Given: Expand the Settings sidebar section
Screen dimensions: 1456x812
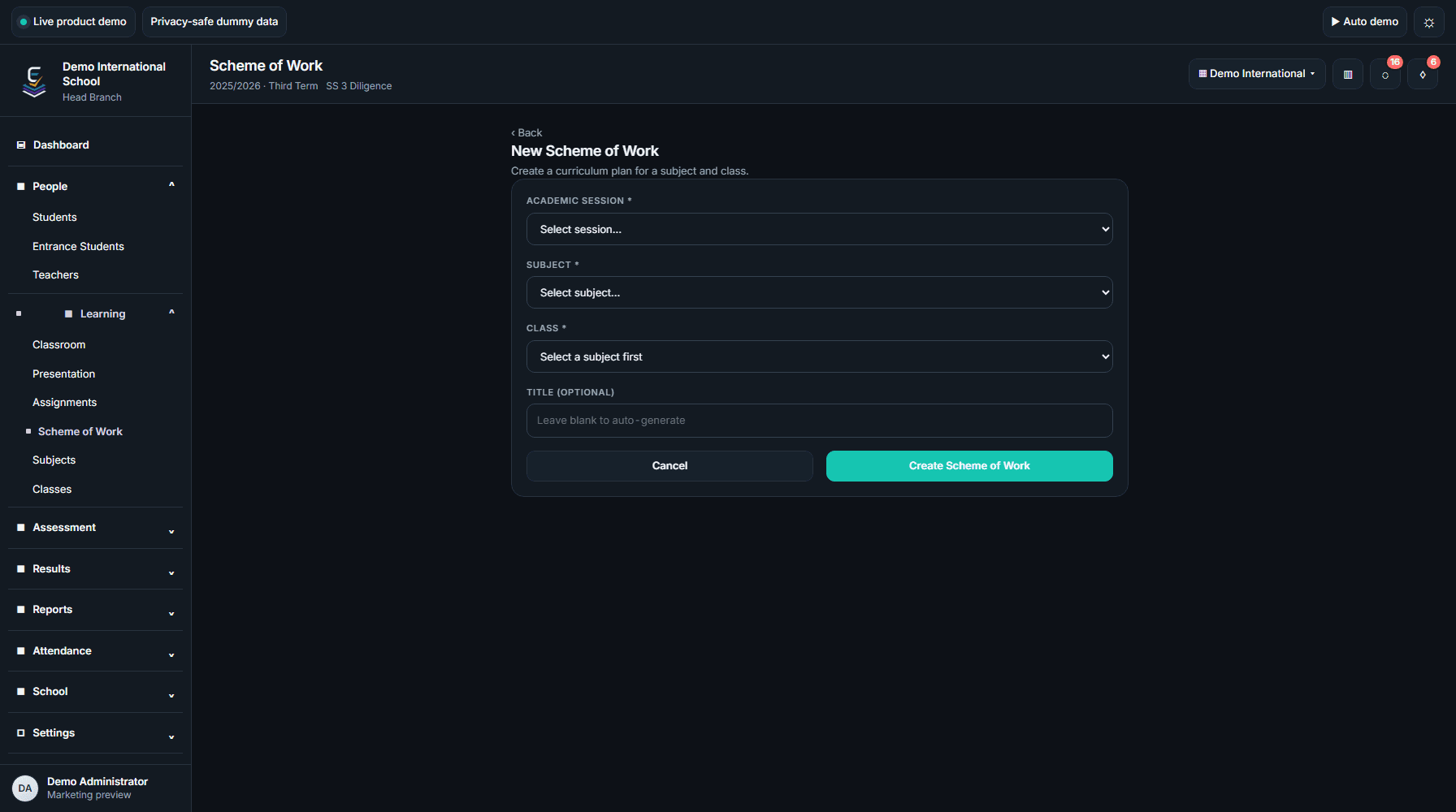Looking at the screenshot, I should 95,733.
